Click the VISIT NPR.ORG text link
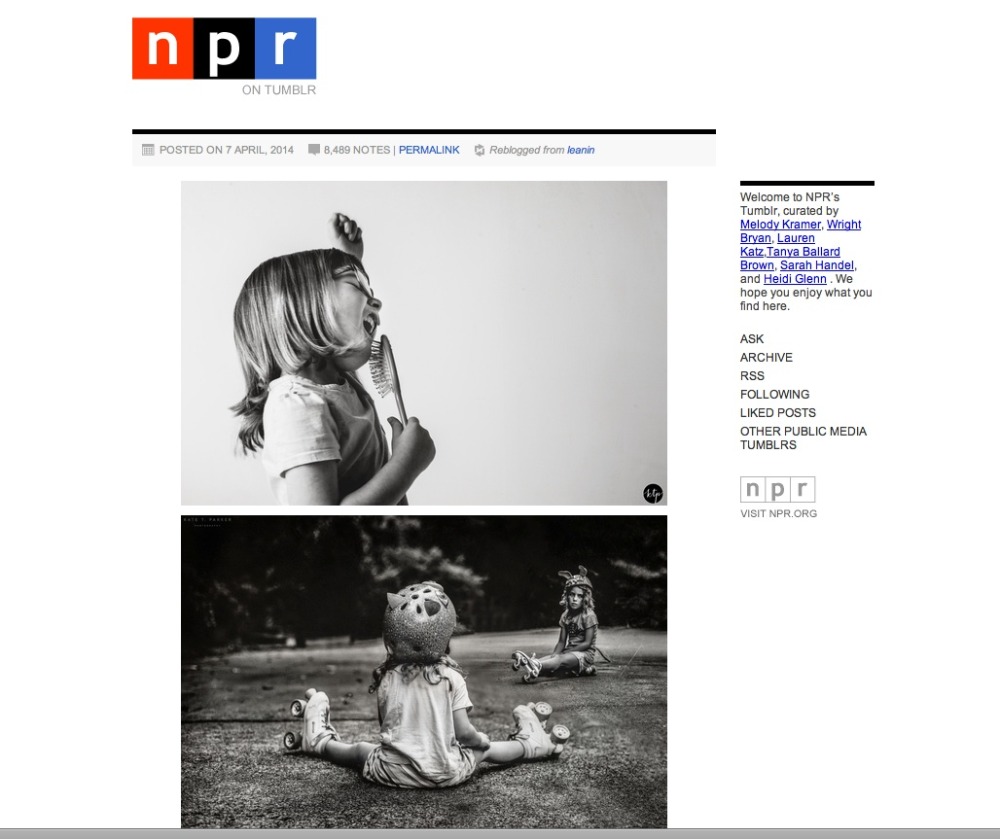 pos(778,513)
